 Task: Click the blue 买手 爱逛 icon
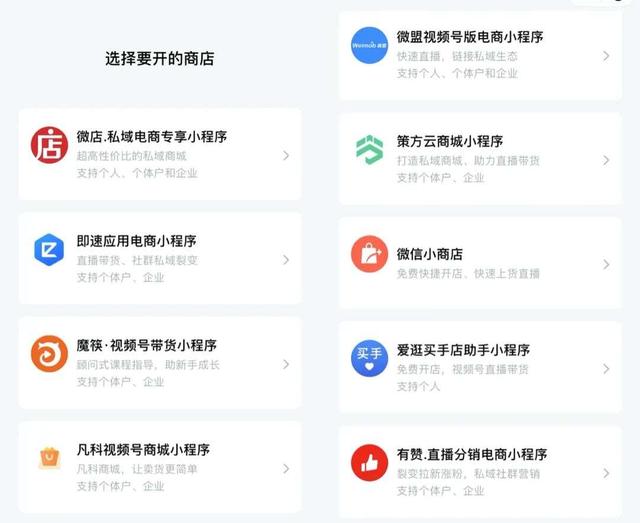pyautogui.click(x=369, y=358)
